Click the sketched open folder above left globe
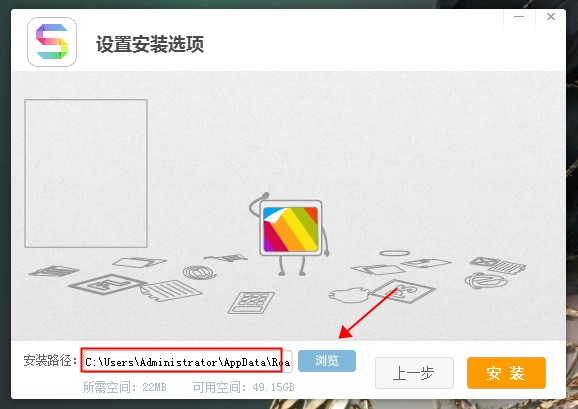The height and width of the screenshot is (409, 578). [139, 262]
